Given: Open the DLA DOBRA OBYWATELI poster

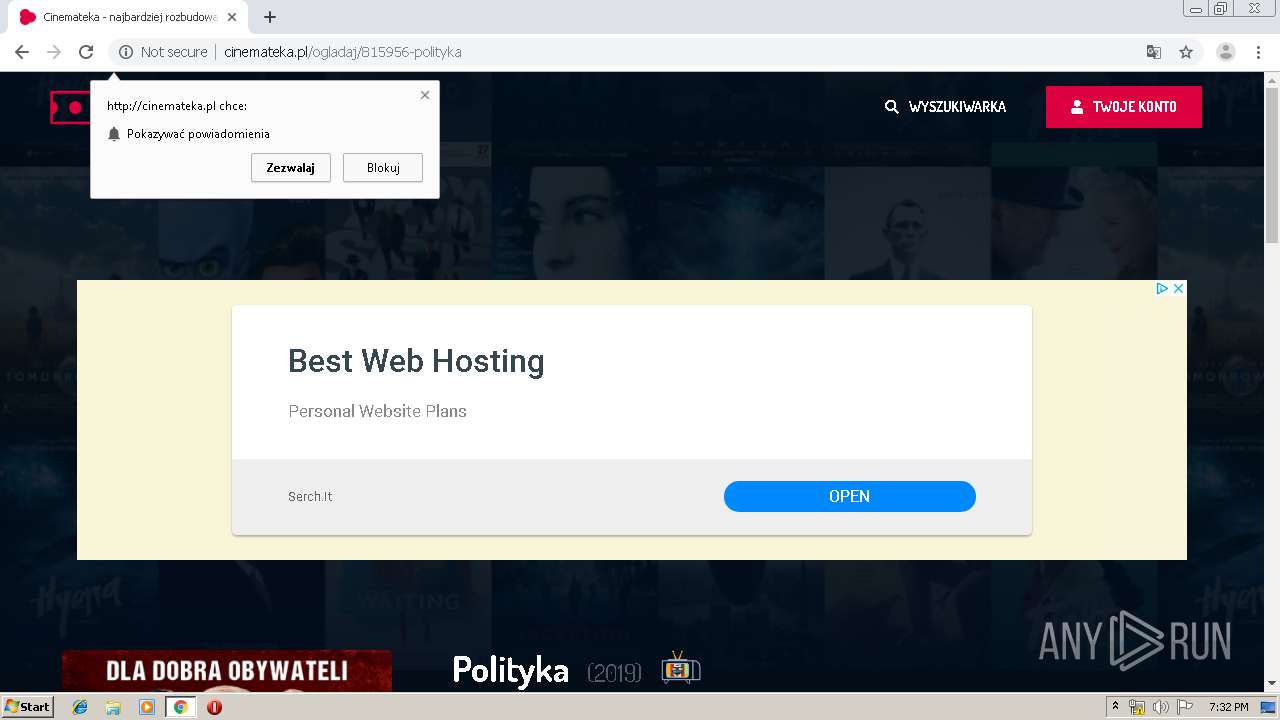Looking at the screenshot, I should (227, 670).
